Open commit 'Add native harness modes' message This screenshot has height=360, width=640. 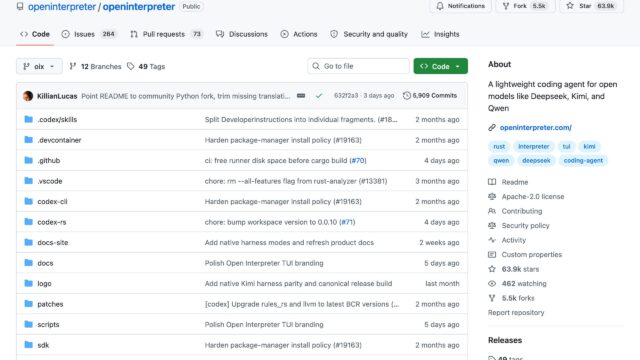289,242
